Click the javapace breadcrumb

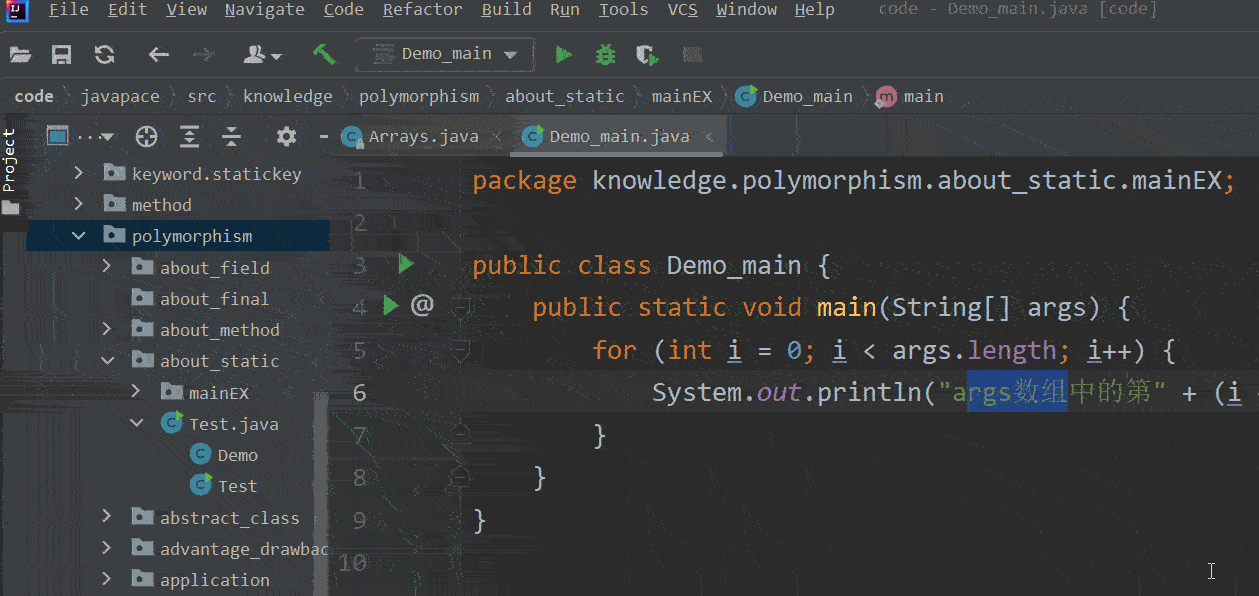pyautogui.click(x=120, y=97)
